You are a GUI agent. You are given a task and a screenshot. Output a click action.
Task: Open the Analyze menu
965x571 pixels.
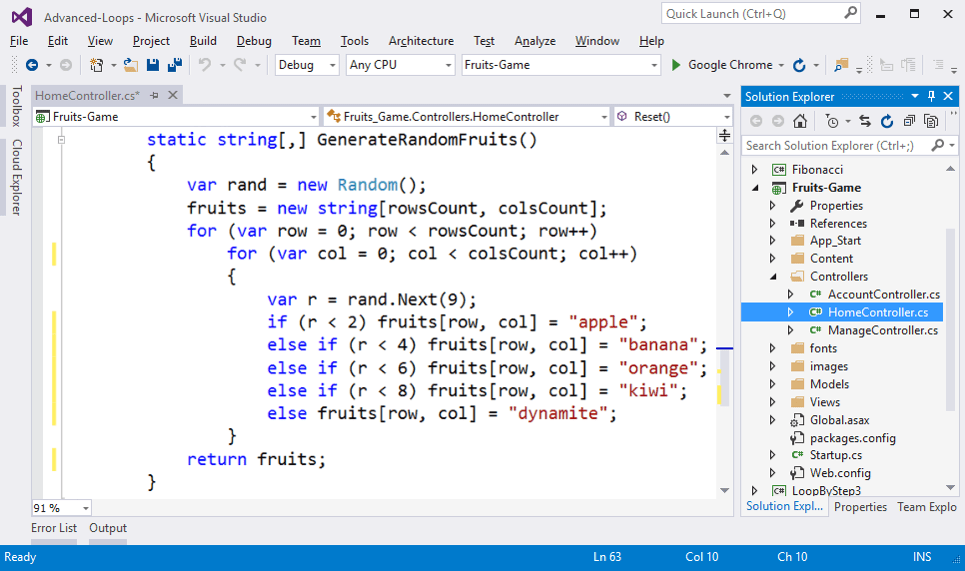point(535,41)
